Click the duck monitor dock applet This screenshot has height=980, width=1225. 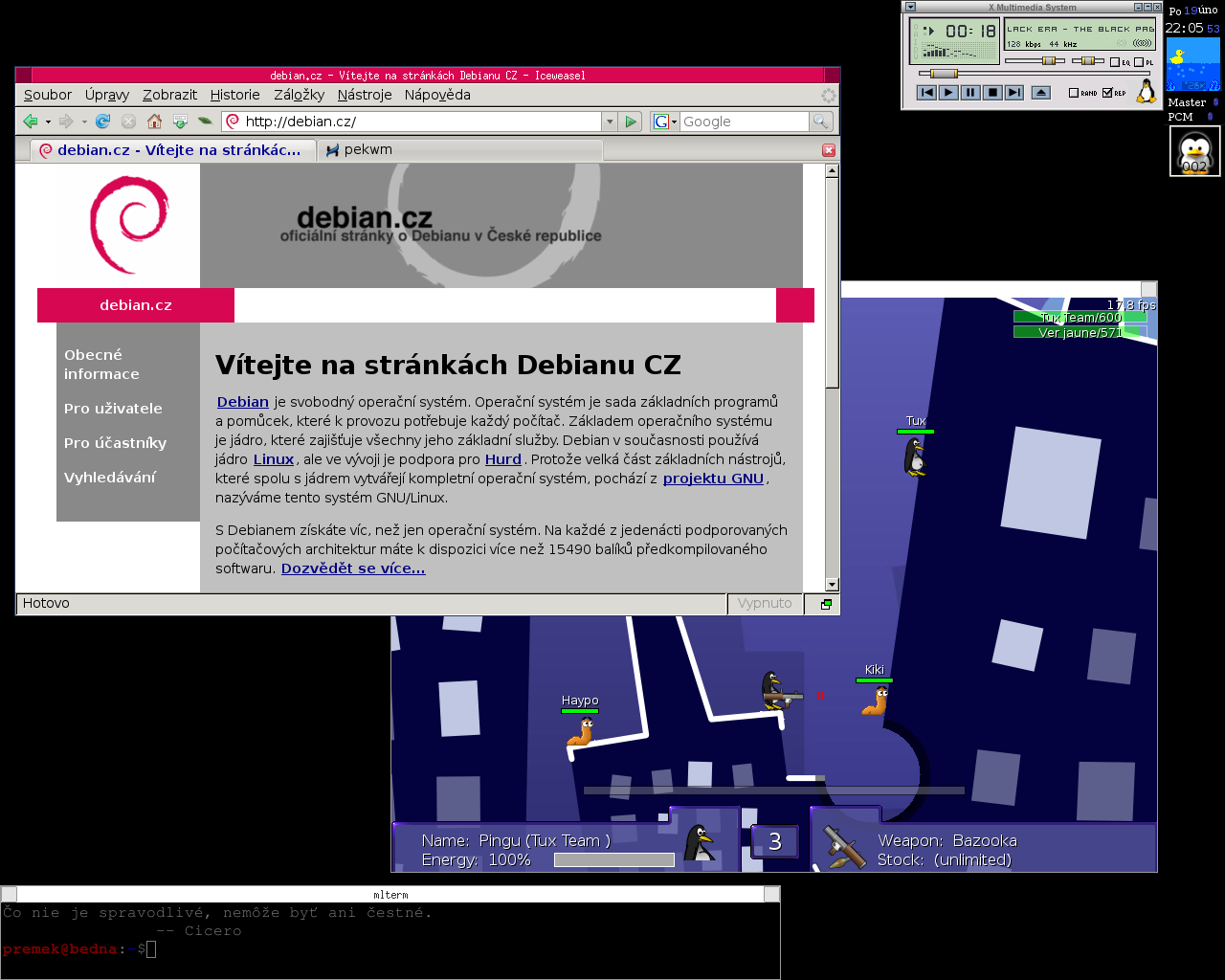(1193, 63)
